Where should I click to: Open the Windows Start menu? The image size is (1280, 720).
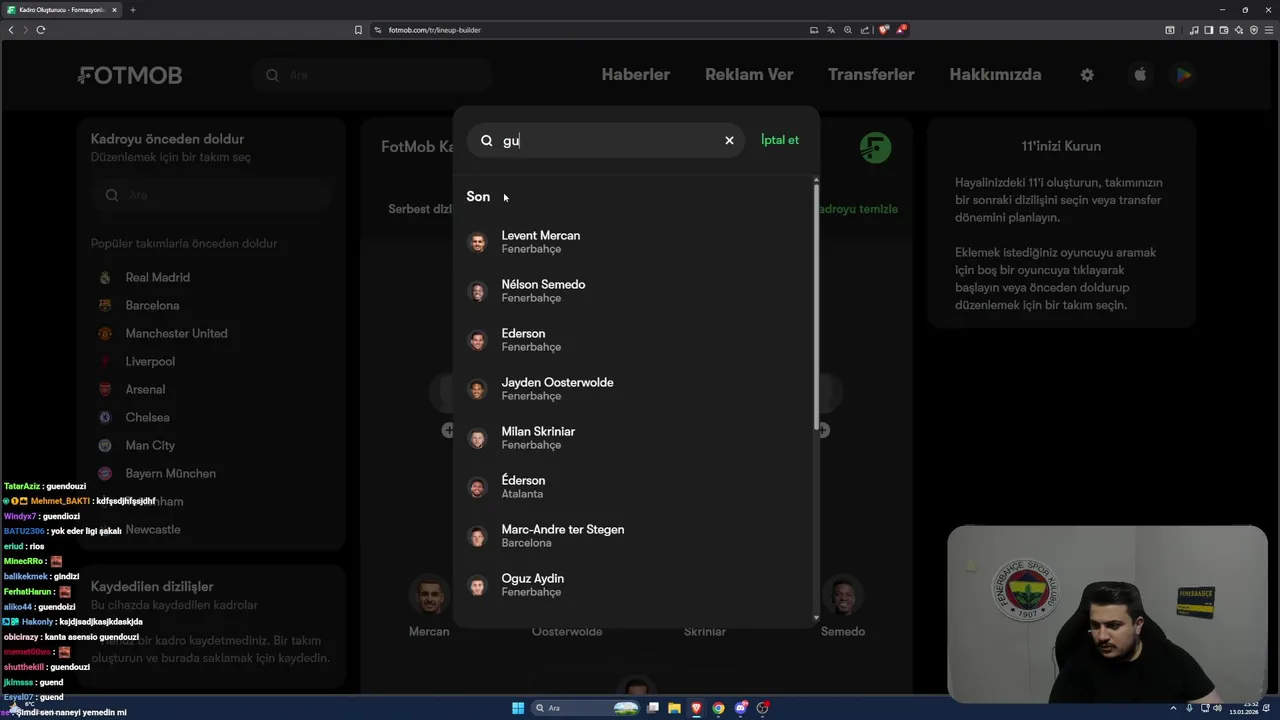tap(518, 708)
